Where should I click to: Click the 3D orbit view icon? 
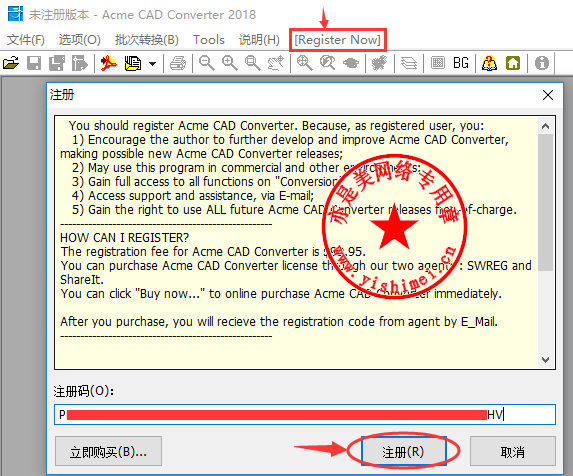351,63
